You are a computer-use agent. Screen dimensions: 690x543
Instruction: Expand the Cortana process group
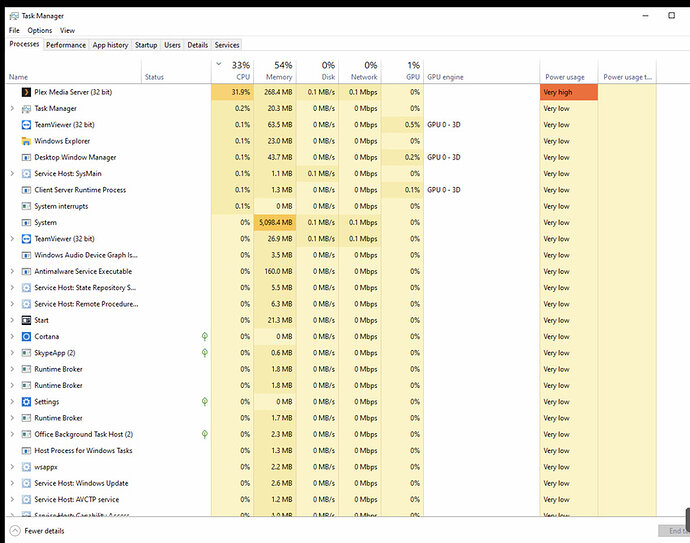tap(12, 336)
